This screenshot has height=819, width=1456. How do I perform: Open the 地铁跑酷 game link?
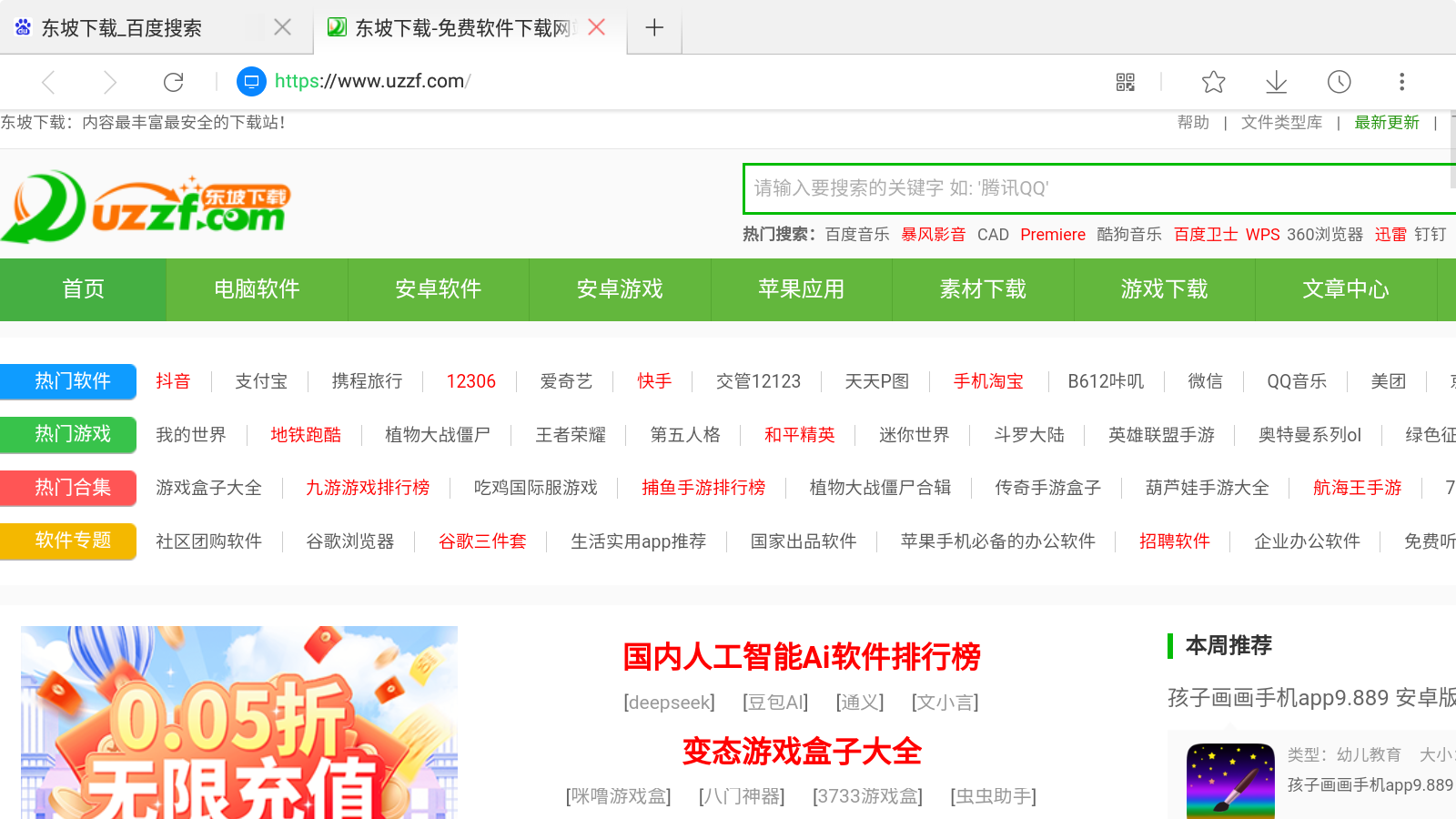pyautogui.click(x=306, y=435)
